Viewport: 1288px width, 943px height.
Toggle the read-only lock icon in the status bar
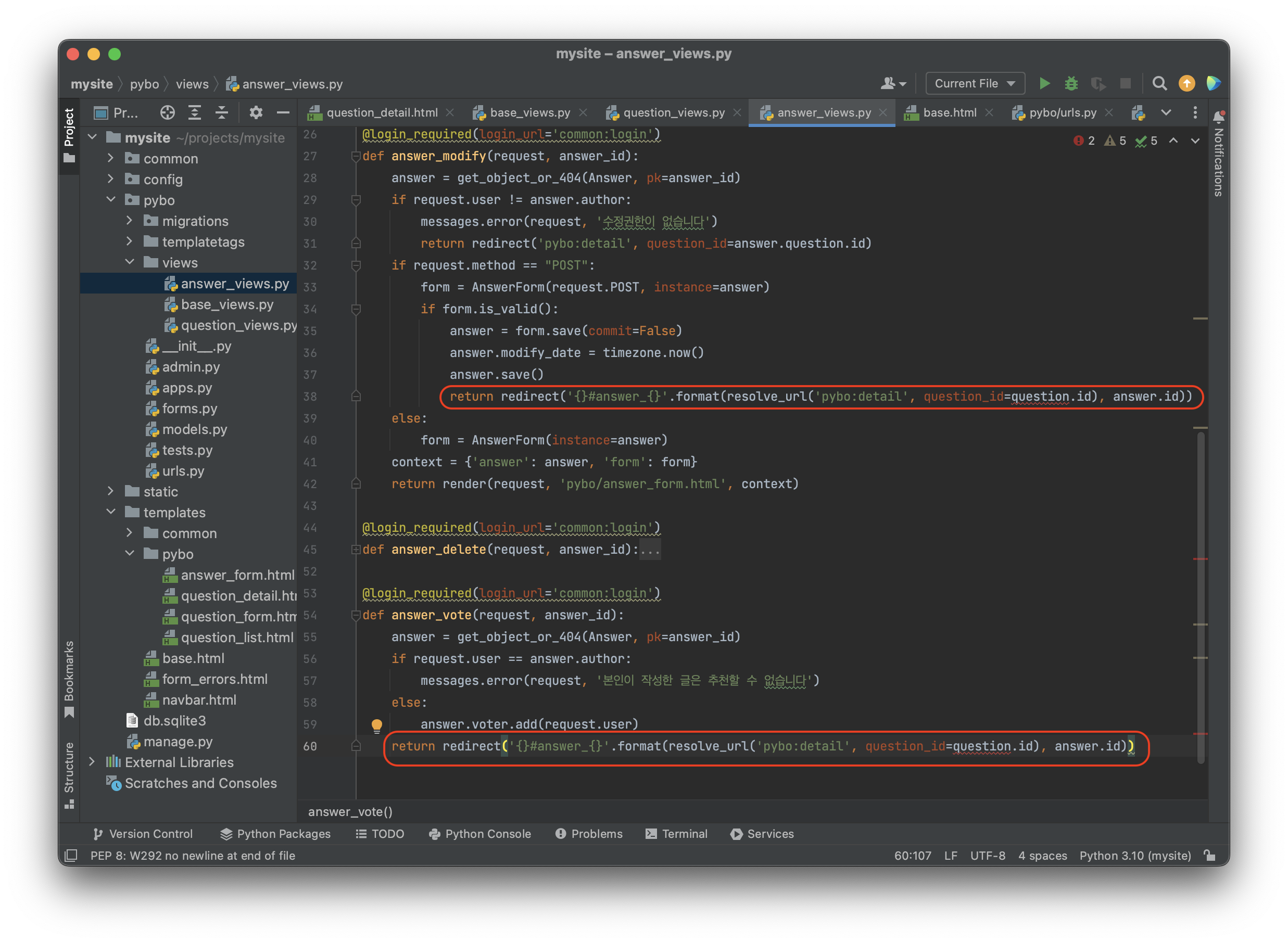click(1209, 855)
